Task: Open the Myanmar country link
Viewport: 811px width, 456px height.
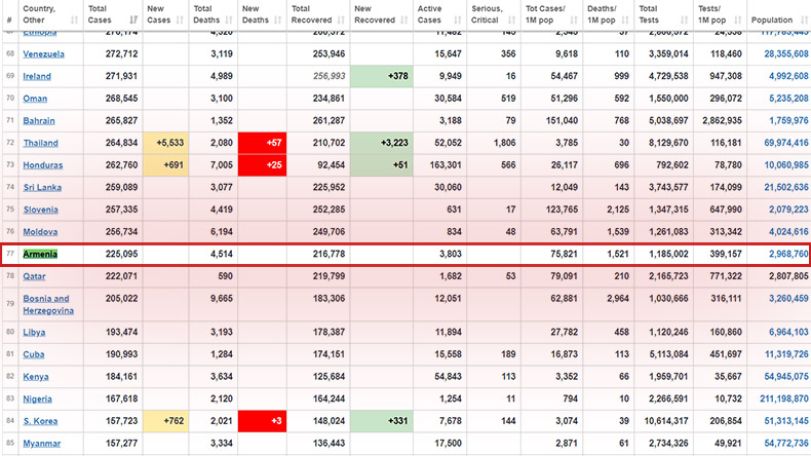Action: pos(42,443)
